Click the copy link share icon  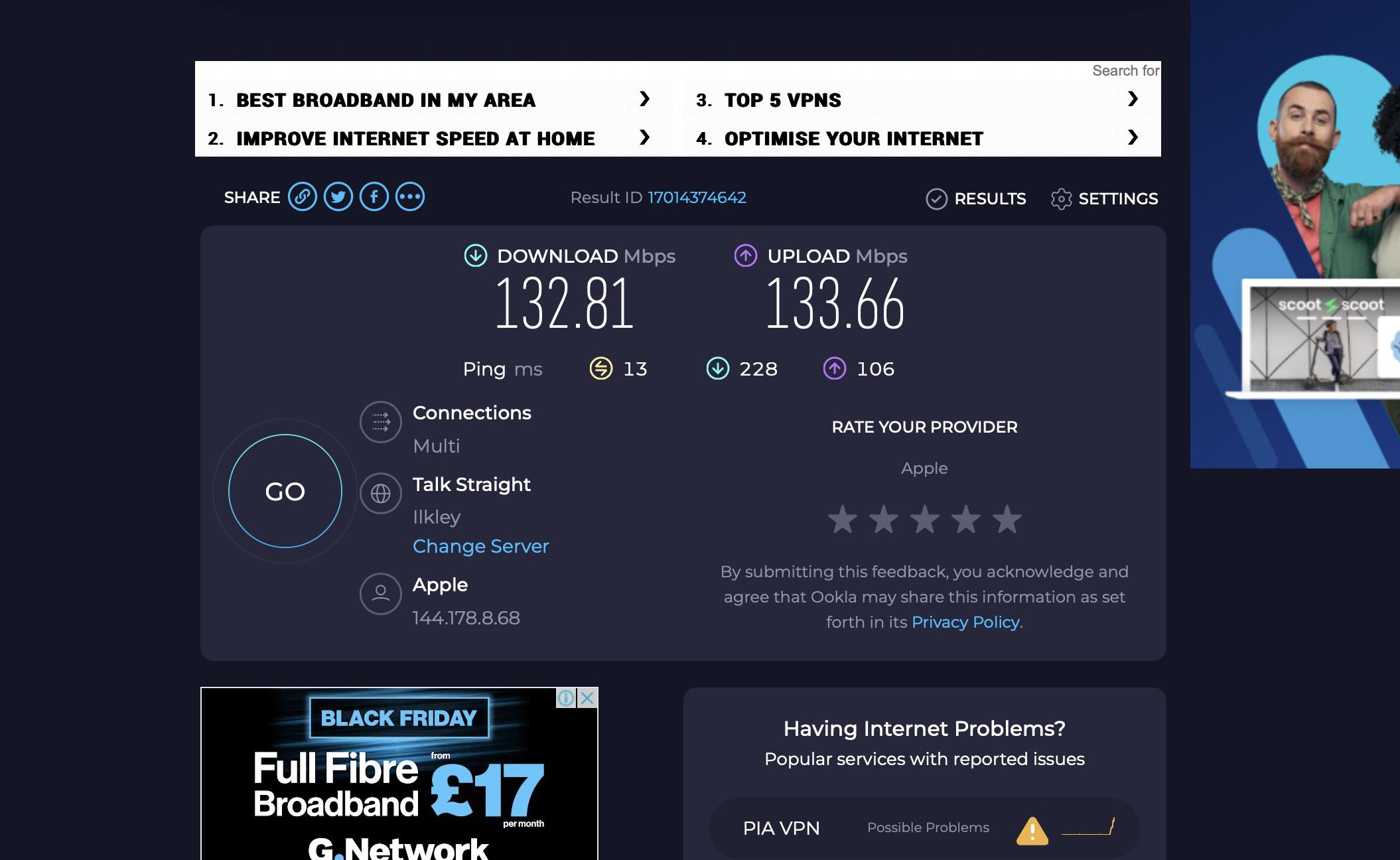pos(302,197)
